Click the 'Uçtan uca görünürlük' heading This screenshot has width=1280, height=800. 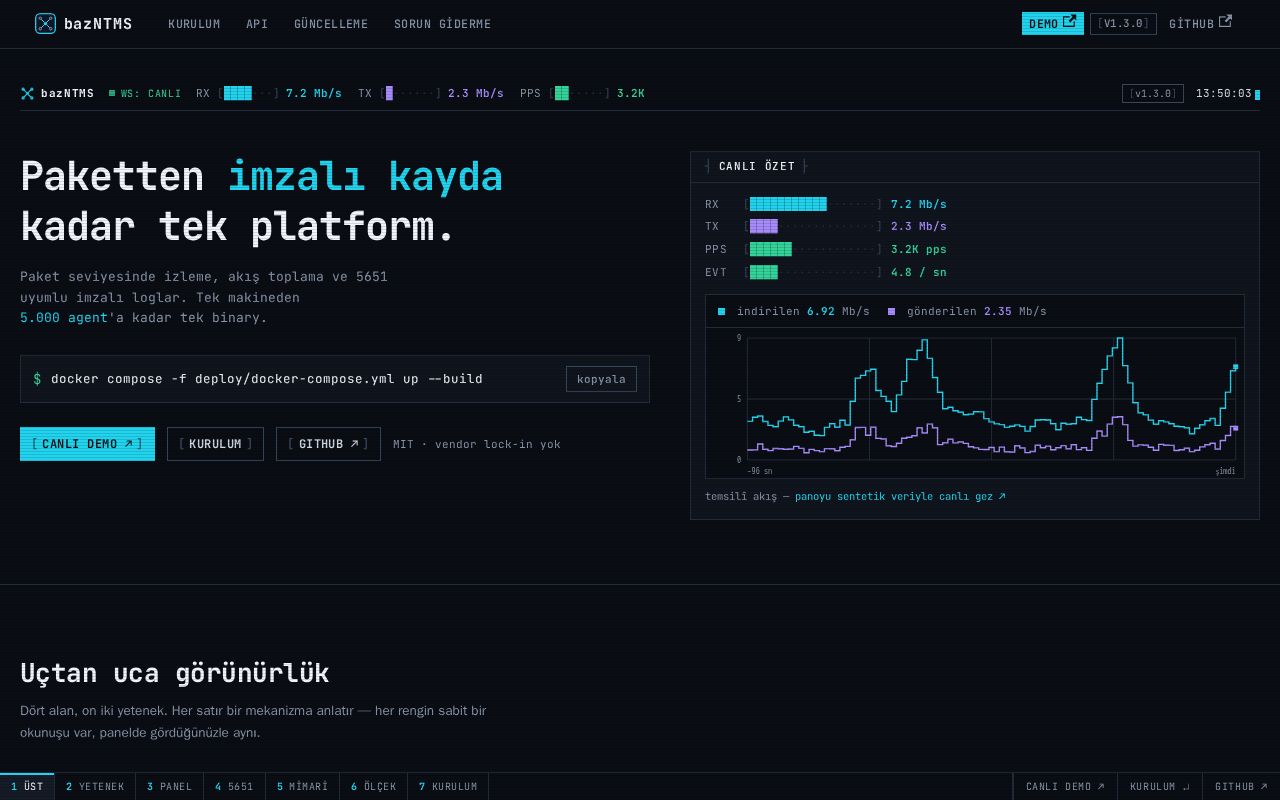[x=175, y=673]
